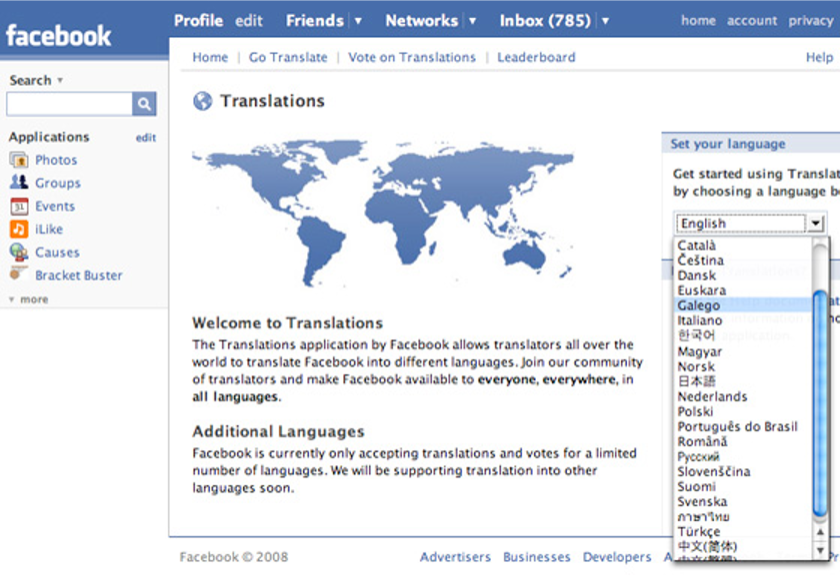Image resolution: width=840 pixels, height=585 pixels.
Task: Select Čeština from the language list
Action: click(x=743, y=260)
